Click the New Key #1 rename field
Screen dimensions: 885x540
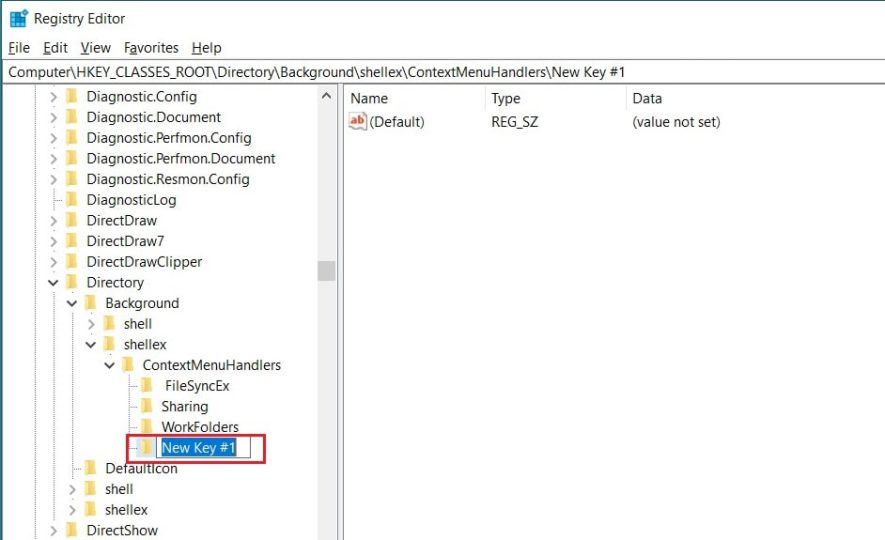[x=203, y=448]
